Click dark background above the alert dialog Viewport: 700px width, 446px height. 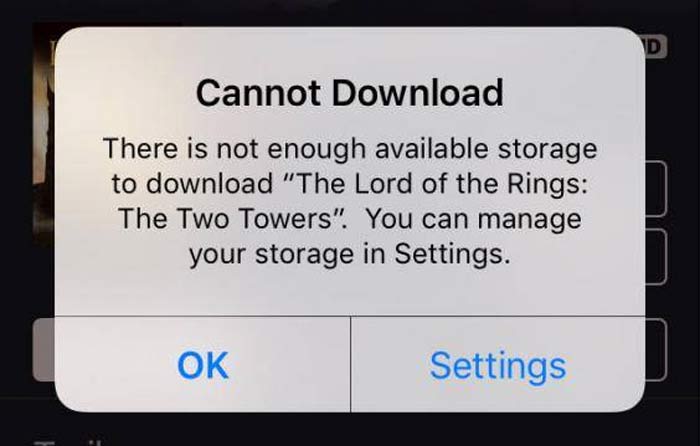point(350,12)
